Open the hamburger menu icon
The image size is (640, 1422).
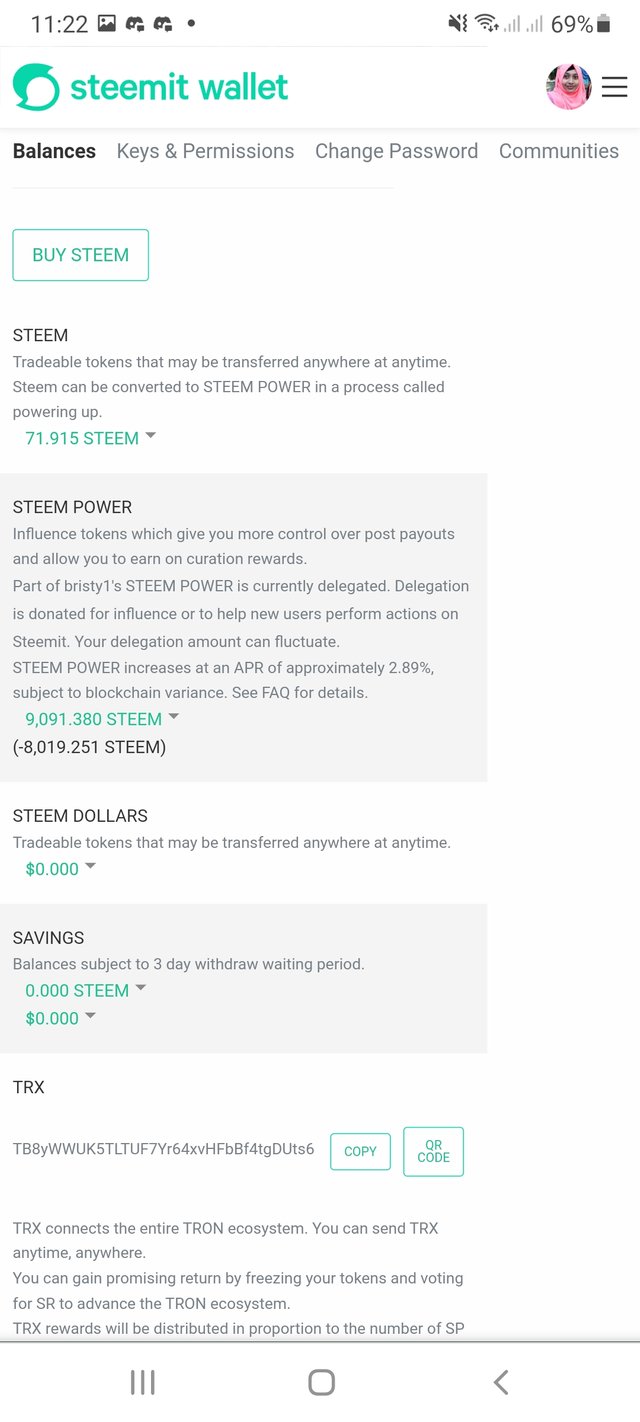point(614,87)
